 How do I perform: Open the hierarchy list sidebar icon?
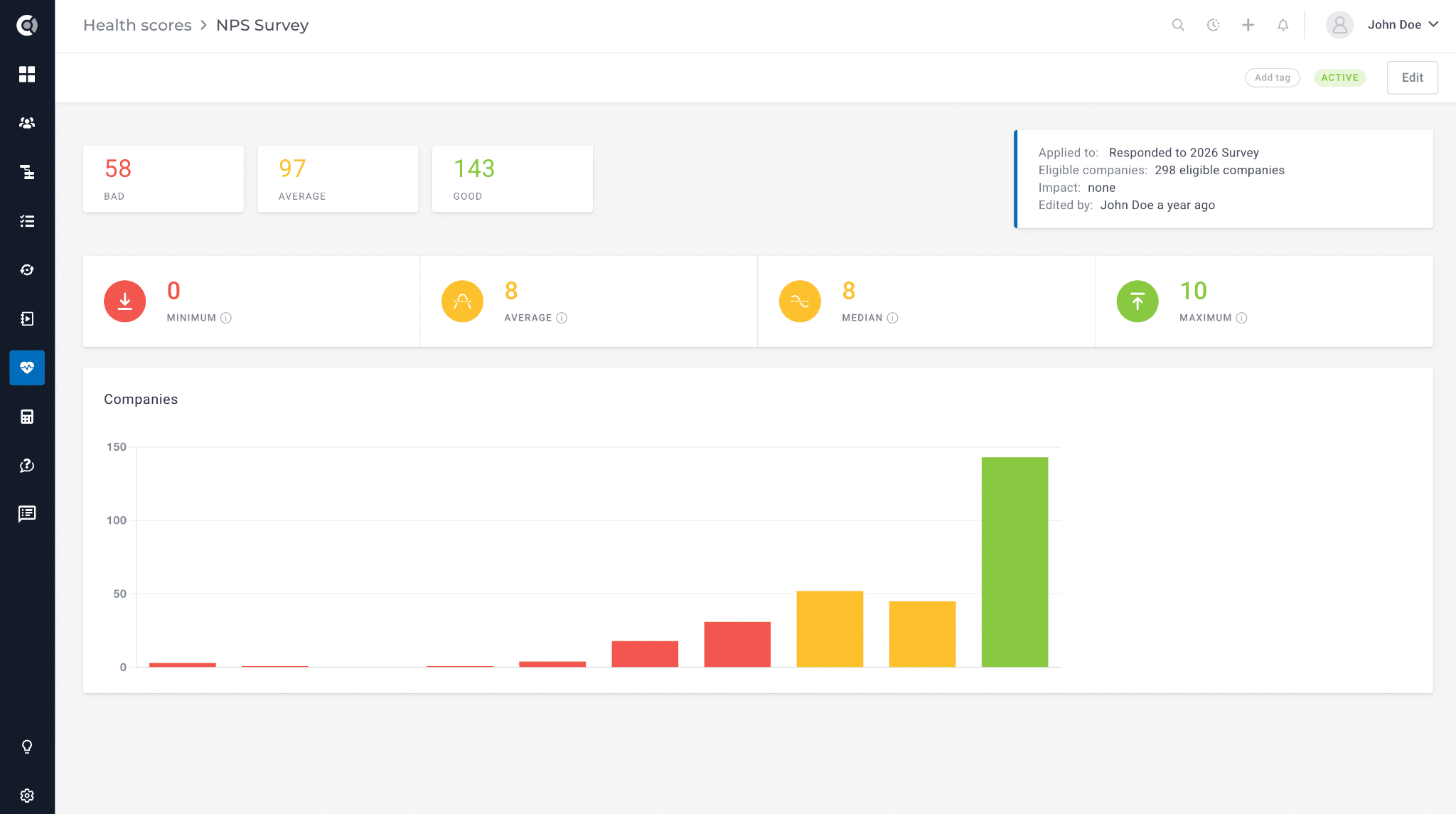pyautogui.click(x=27, y=172)
